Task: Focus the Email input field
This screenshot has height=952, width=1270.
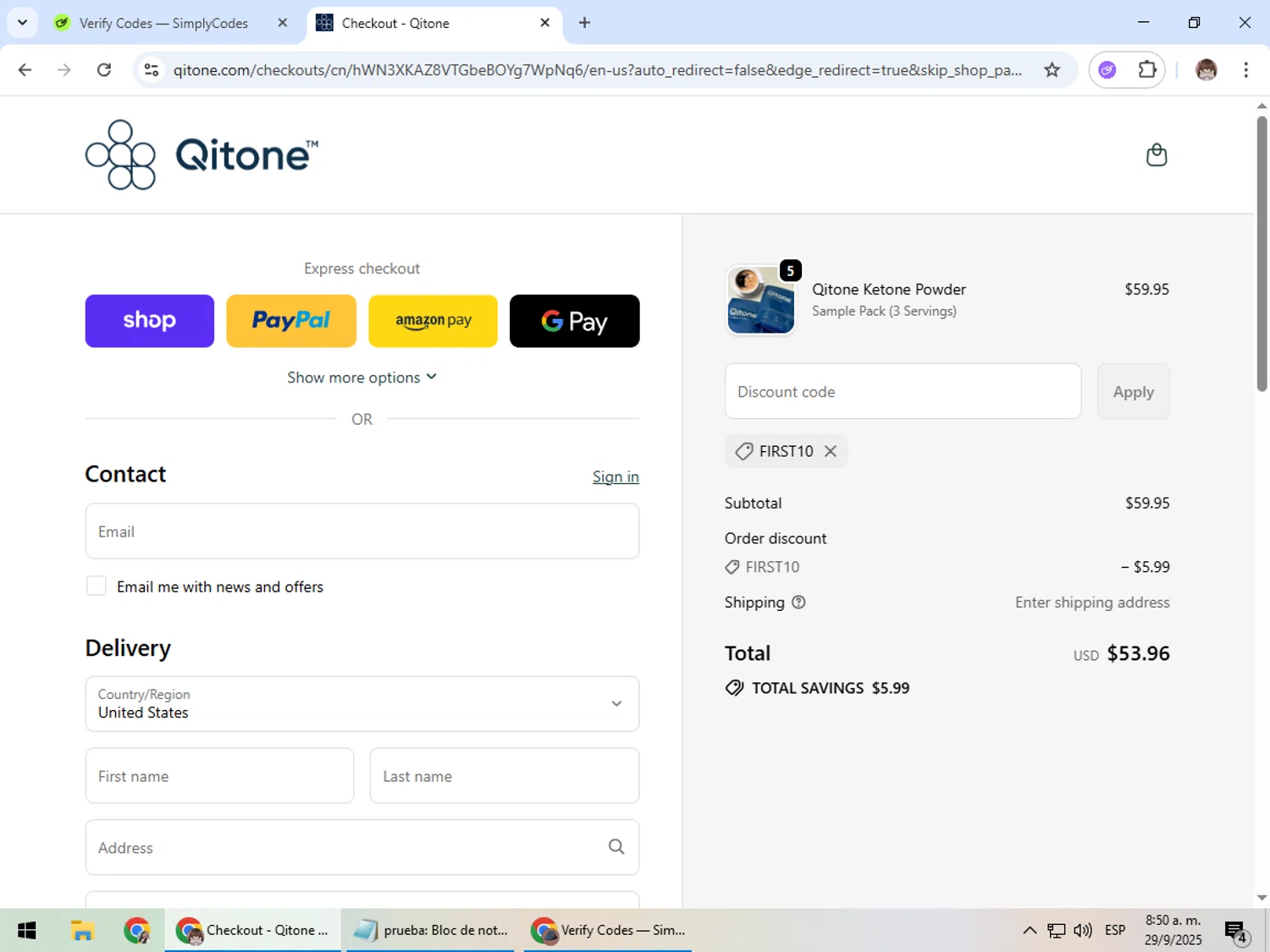Action: [x=362, y=531]
